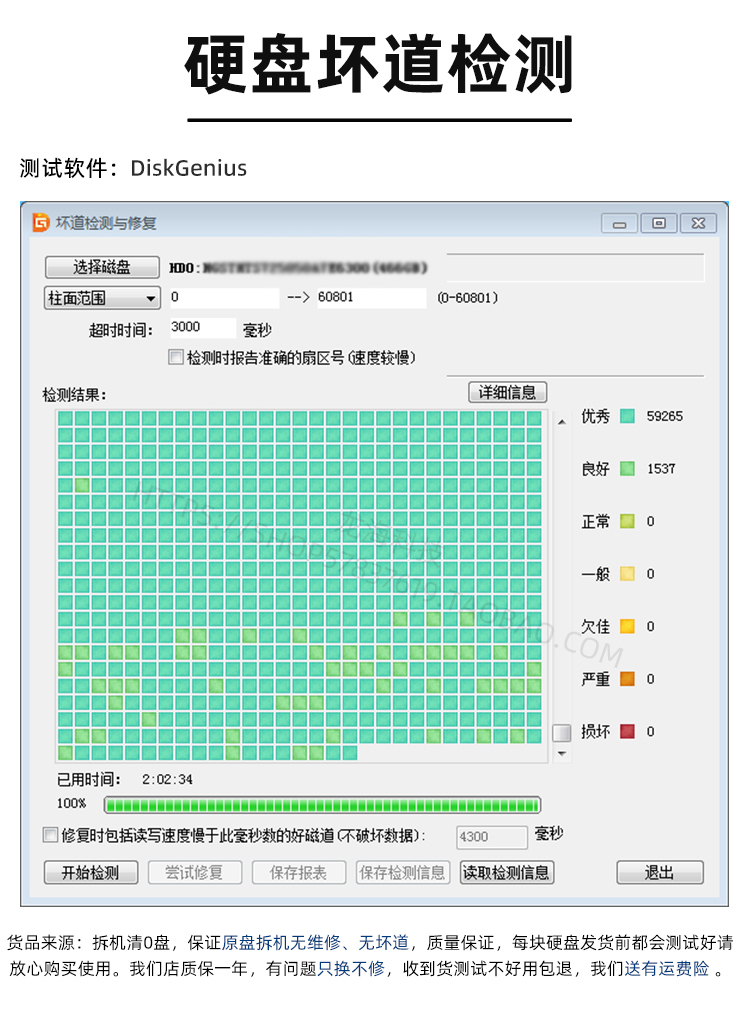Screen dimensions: 750x1025
Task: Click the 尝试修复 button
Action: pyautogui.click(x=195, y=873)
